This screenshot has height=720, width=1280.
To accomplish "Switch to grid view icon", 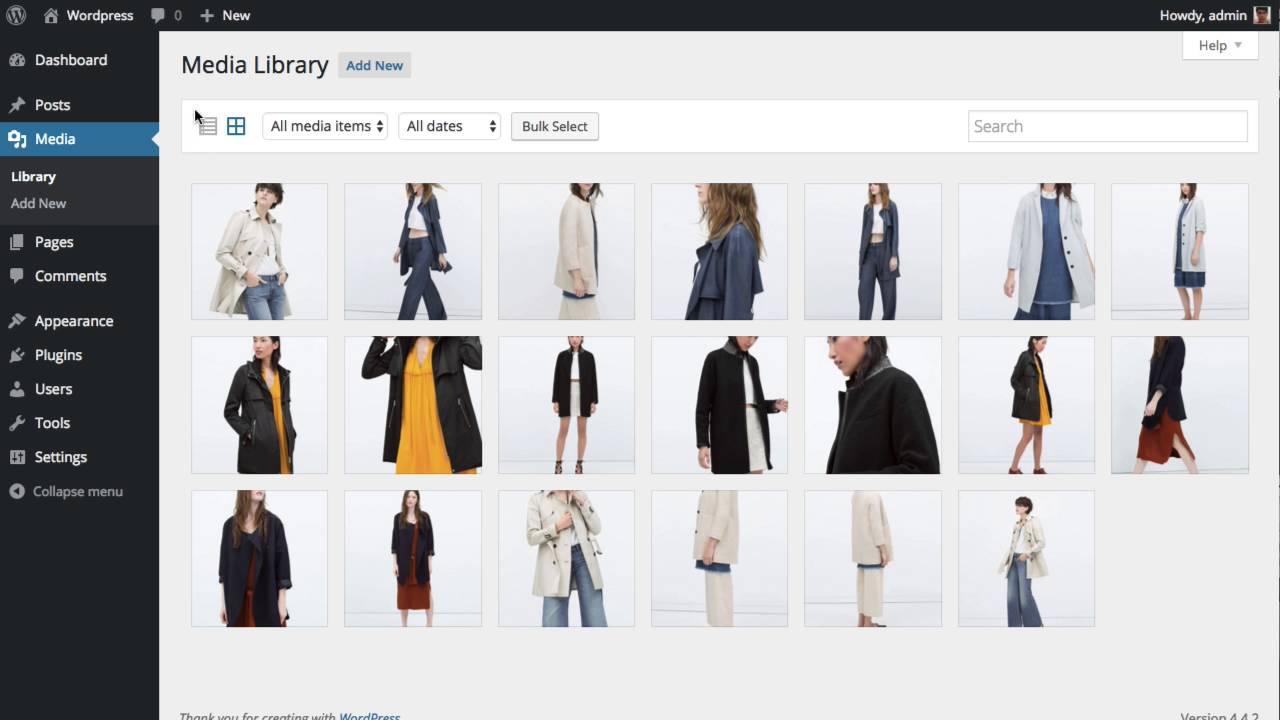I will (236, 126).
